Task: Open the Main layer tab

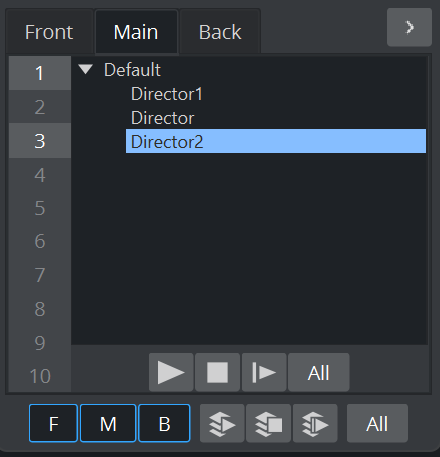Action: pyautogui.click(x=136, y=32)
